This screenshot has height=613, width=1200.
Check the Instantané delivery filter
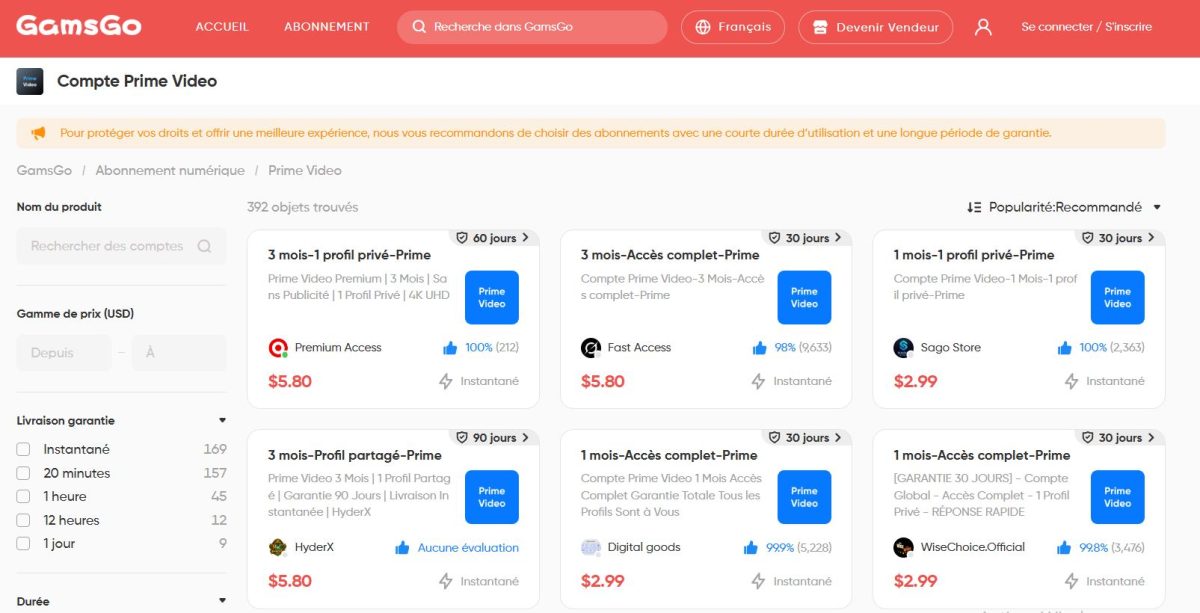(23, 450)
